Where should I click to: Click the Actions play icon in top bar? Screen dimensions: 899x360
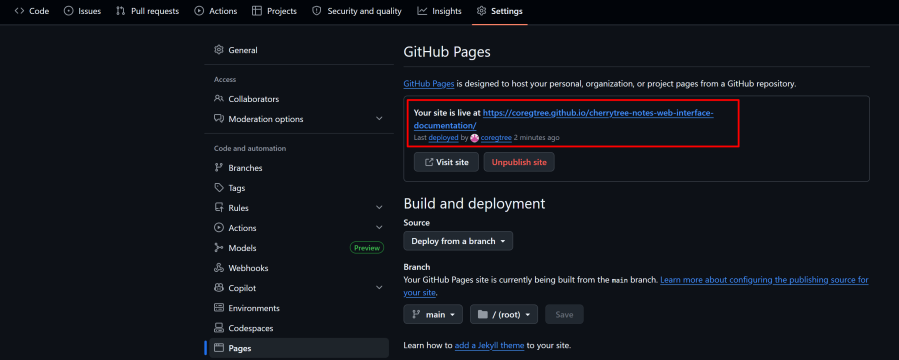coord(199,11)
